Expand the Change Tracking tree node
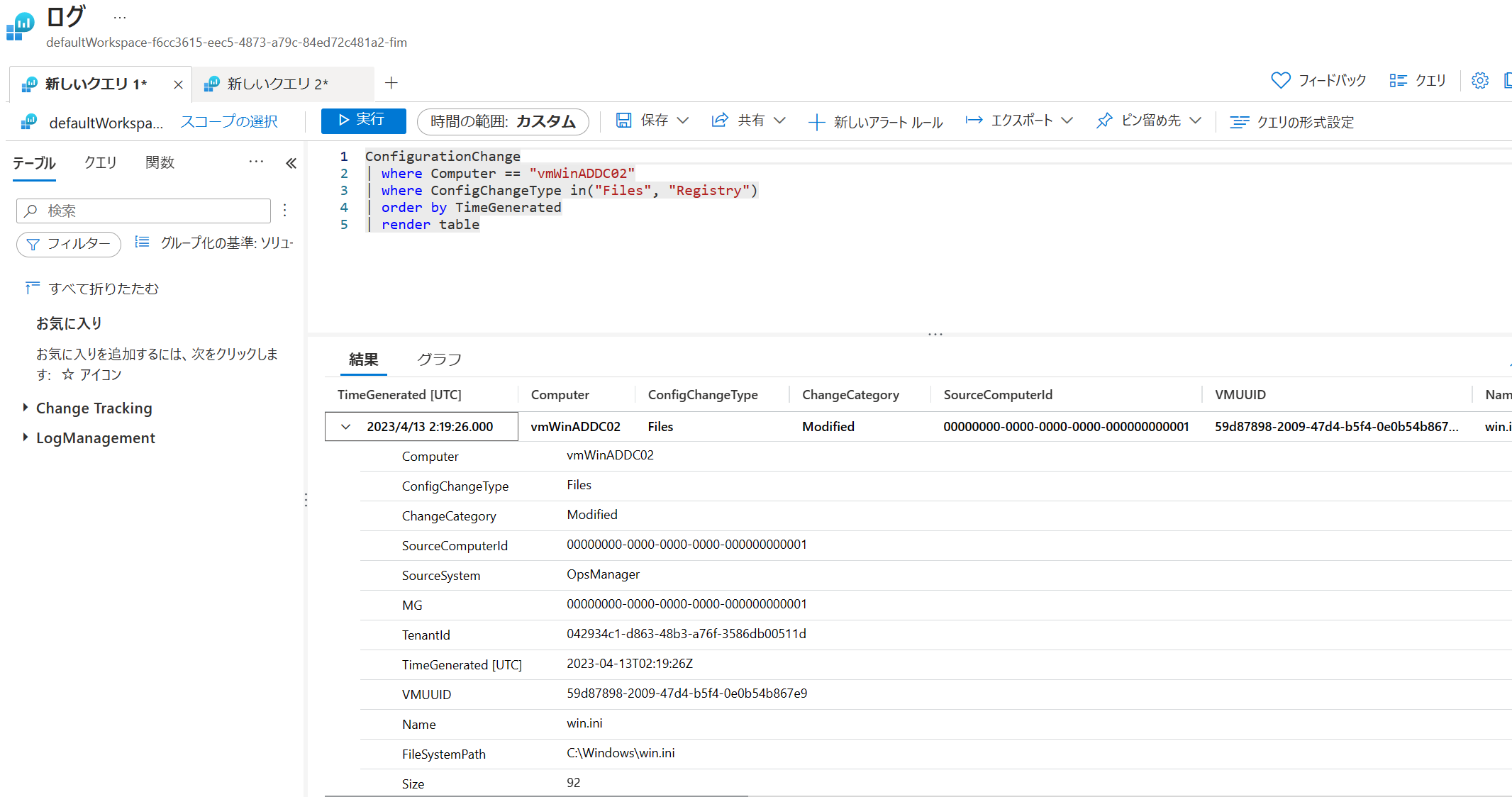1512x797 pixels. click(x=26, y=408)
